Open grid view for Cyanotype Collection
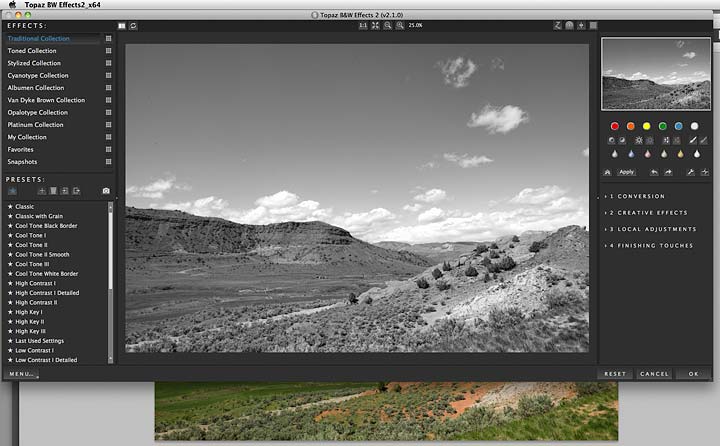The image size is (720, 446). click(108, 75)
